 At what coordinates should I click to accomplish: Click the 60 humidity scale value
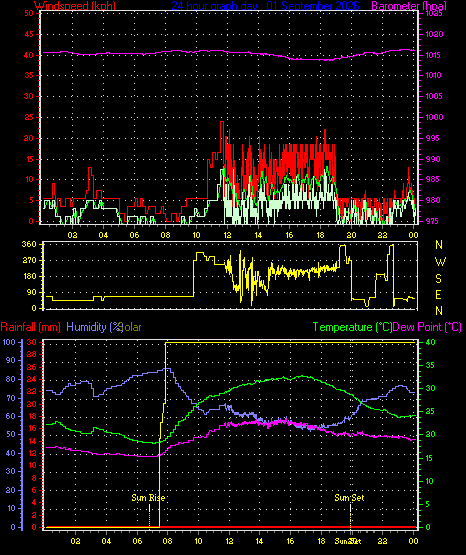click(11, 416)
